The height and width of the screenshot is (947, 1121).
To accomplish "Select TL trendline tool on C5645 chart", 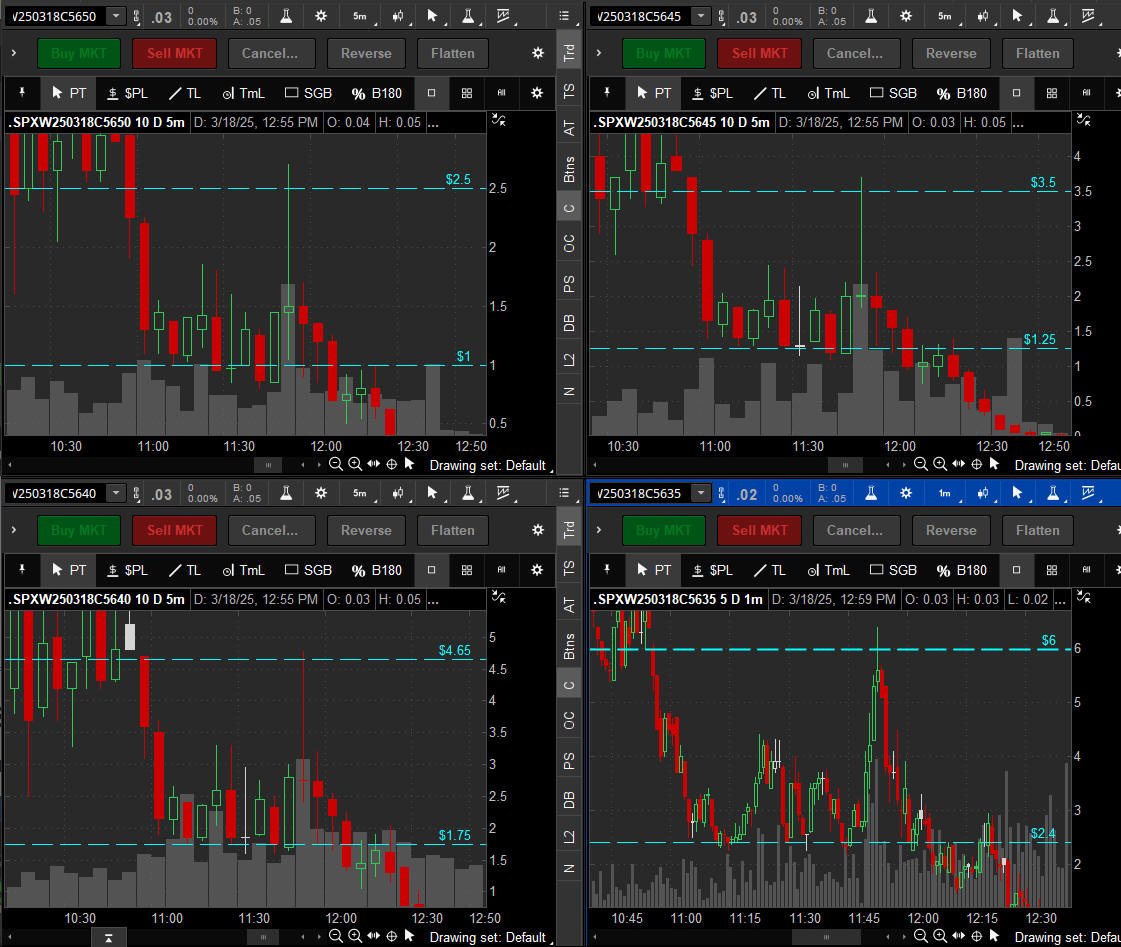I will coord(770,93).
